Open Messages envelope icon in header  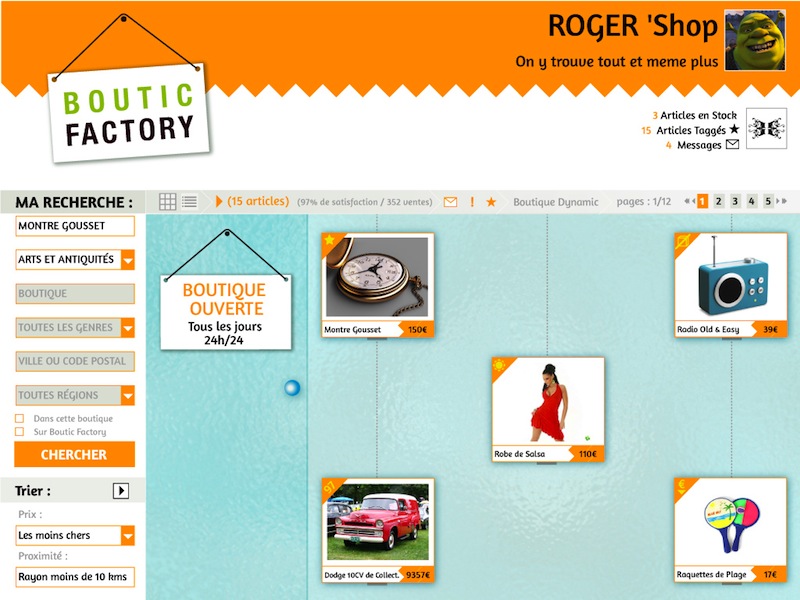732,145
